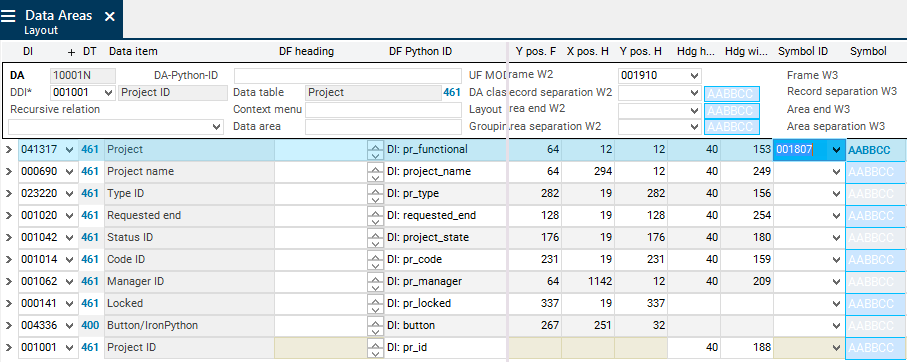Click the Symbol ID column header
907x362 pixels.
[x=803, y=51]
